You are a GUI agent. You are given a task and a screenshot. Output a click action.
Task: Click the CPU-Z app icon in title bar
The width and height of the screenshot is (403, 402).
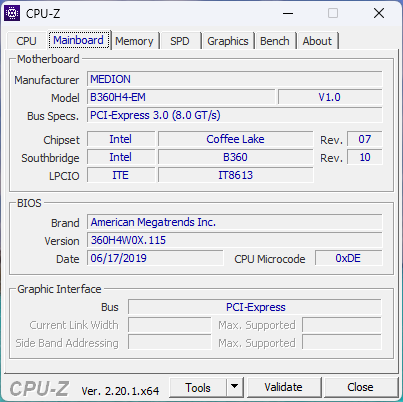point(12,13)
